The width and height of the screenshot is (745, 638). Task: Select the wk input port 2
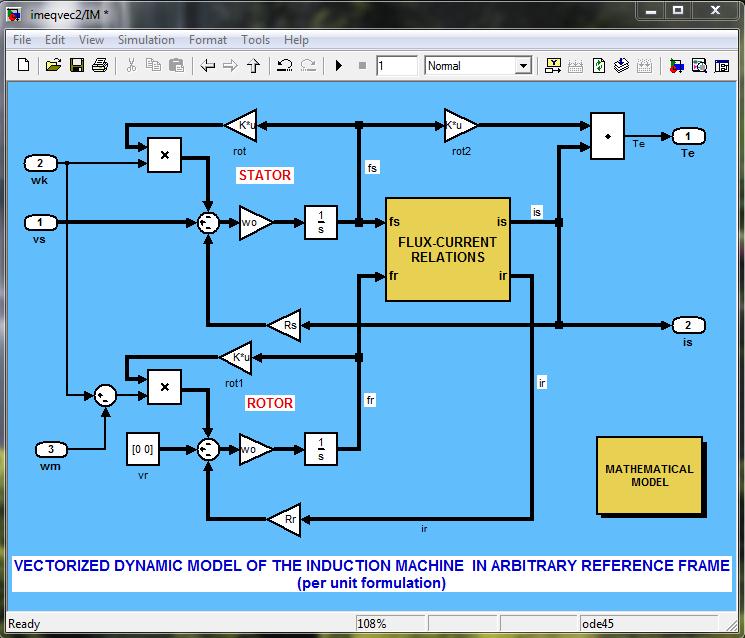[x=41, y=163]
